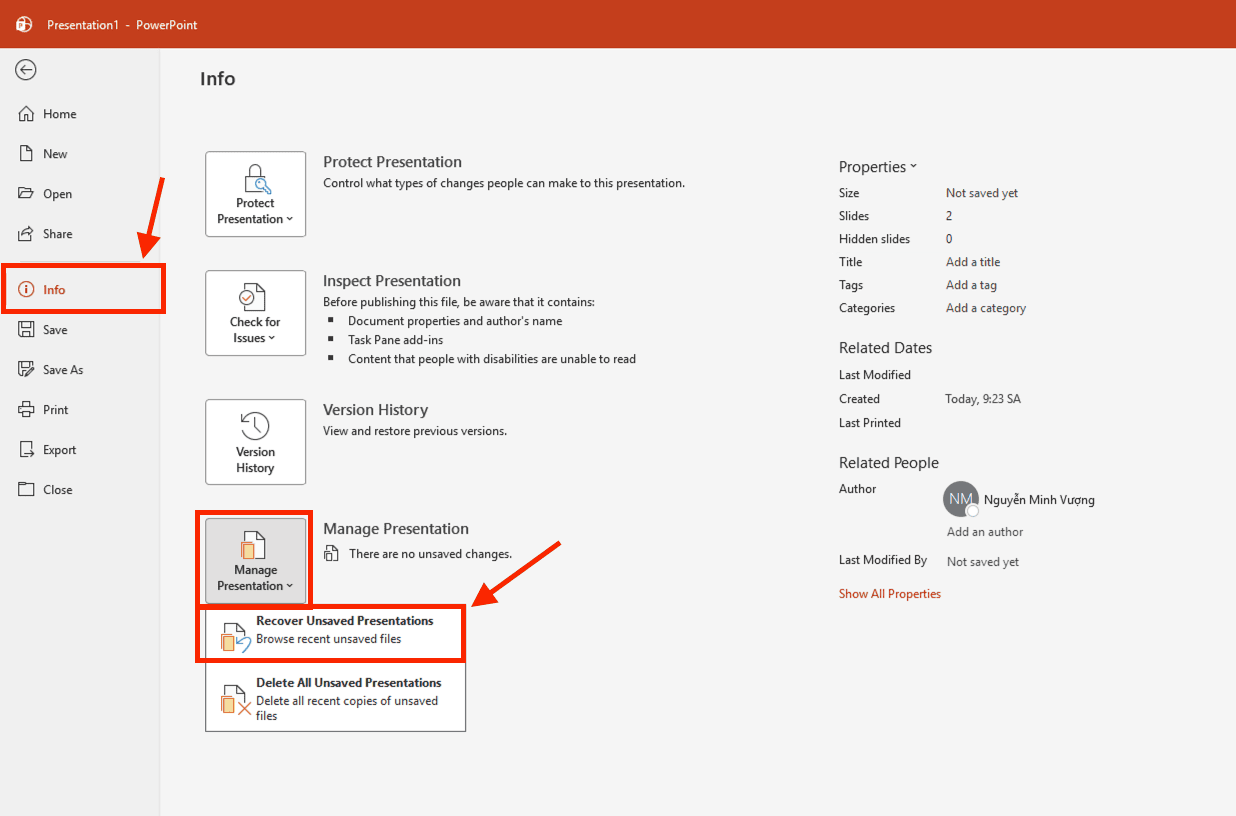Viewport: 1236px width, 816px height.
Task: Open the Protect Presentation dropdown button
Action: click(256, 194)
